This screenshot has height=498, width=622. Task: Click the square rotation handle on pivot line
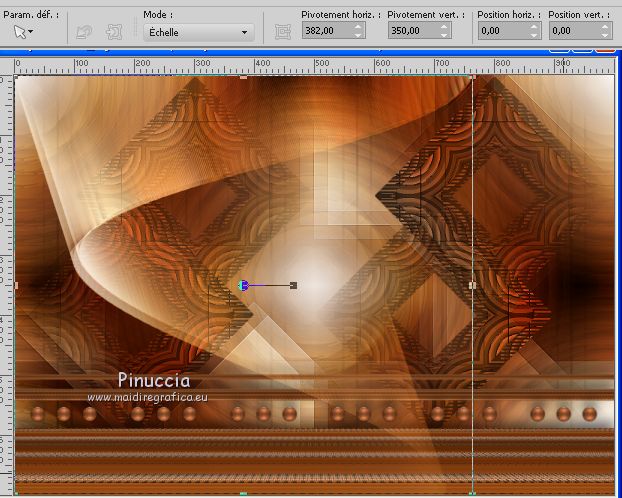[x=294, y=285]
